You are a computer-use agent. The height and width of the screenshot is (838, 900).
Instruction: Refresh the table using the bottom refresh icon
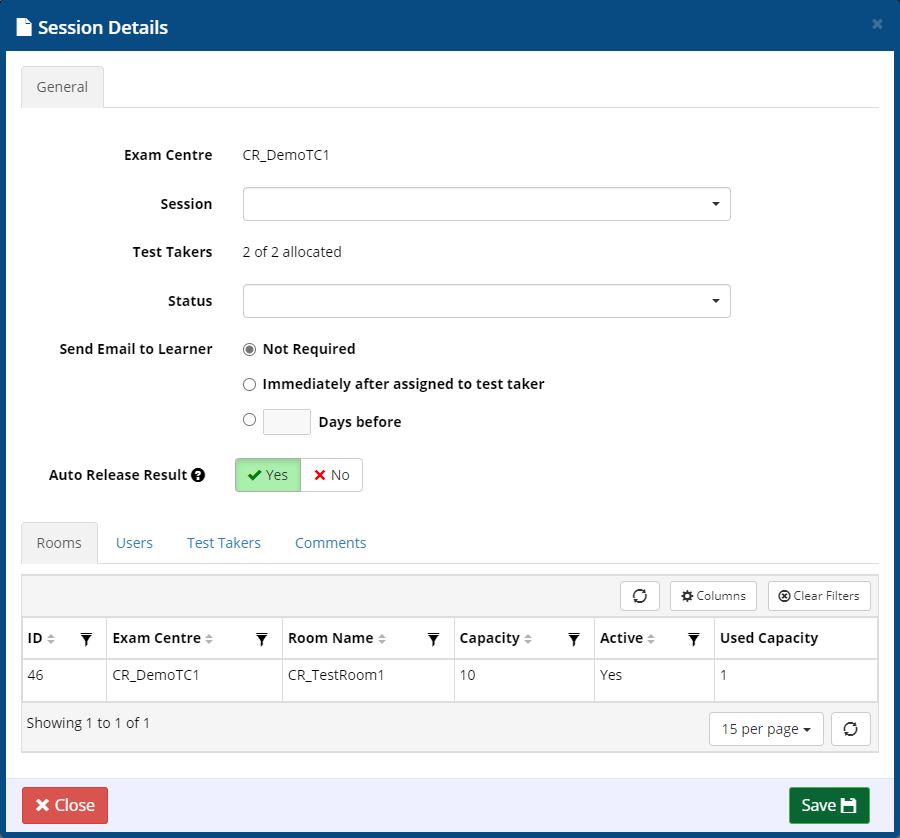click(x=850, y=729)
